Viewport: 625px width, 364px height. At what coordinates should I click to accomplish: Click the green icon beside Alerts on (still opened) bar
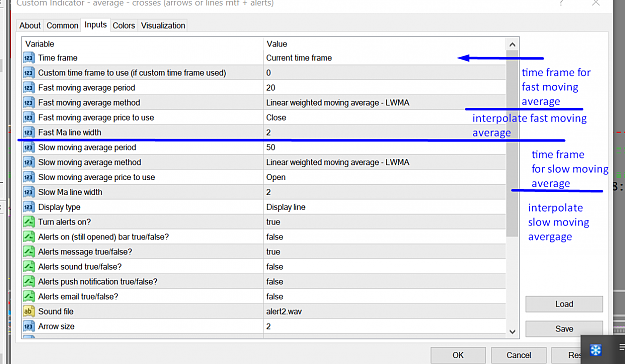29,237
